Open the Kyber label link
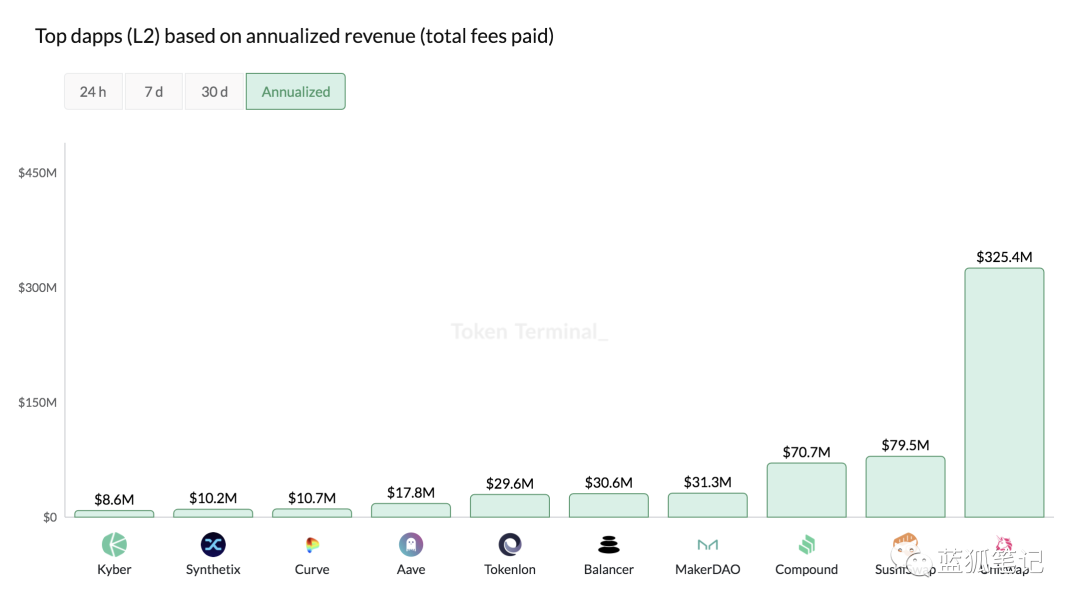This screenshot has width=1080, height=609. click(x=114, y=569)
